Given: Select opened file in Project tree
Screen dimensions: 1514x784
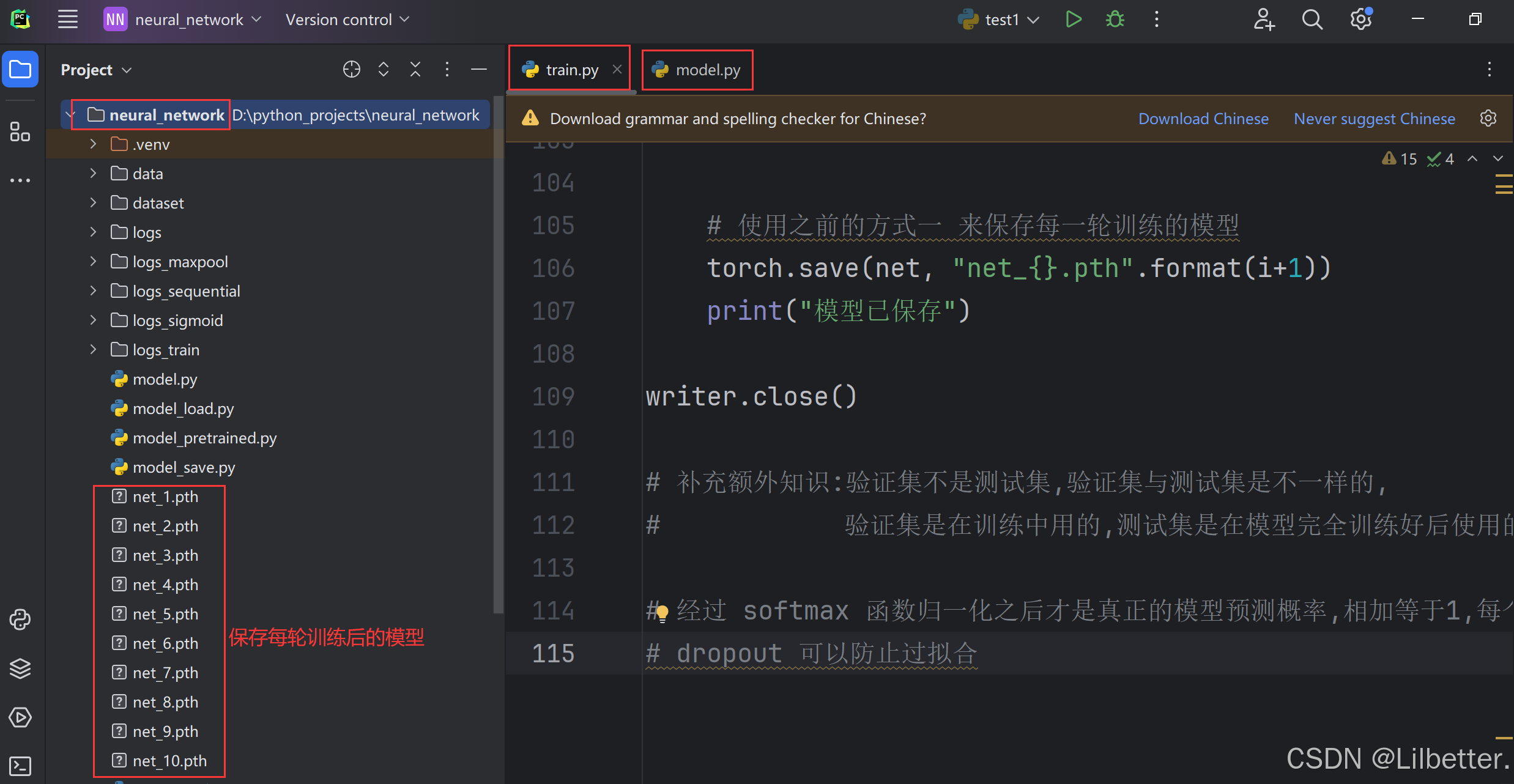Looking at the screenshot, I should coord(352,70).
